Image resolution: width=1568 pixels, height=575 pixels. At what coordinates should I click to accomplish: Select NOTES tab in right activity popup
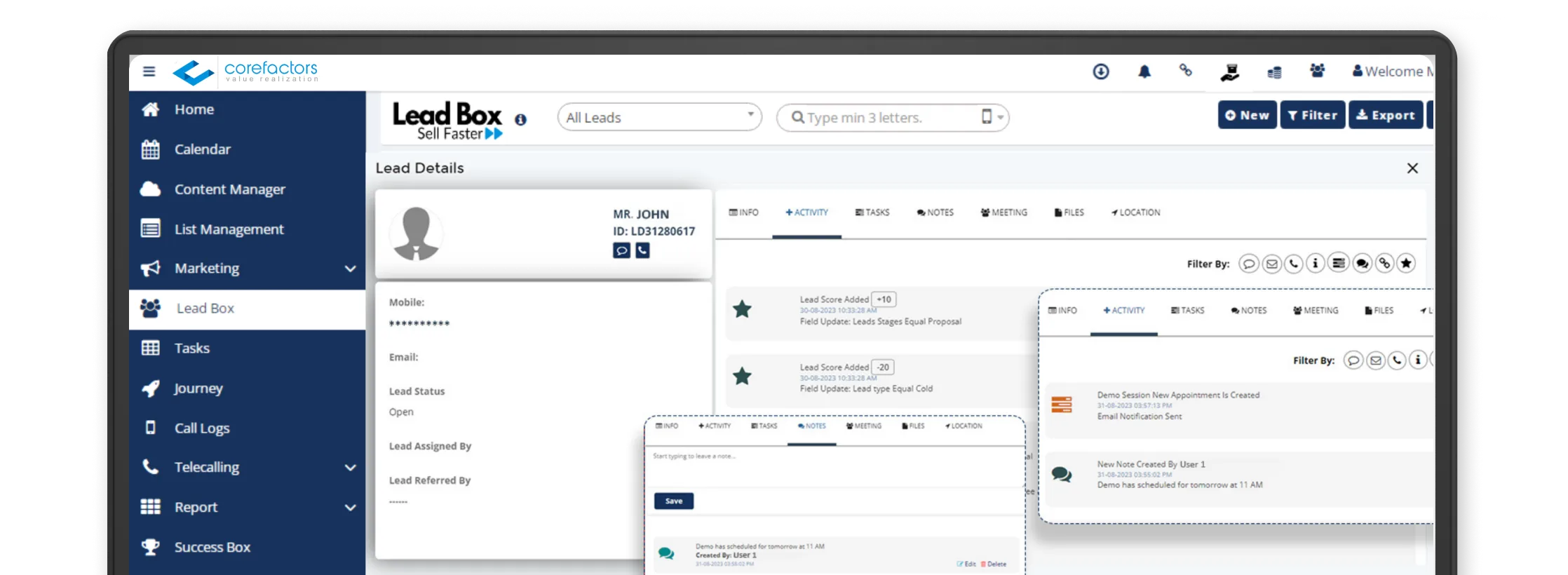point(1249,311)
